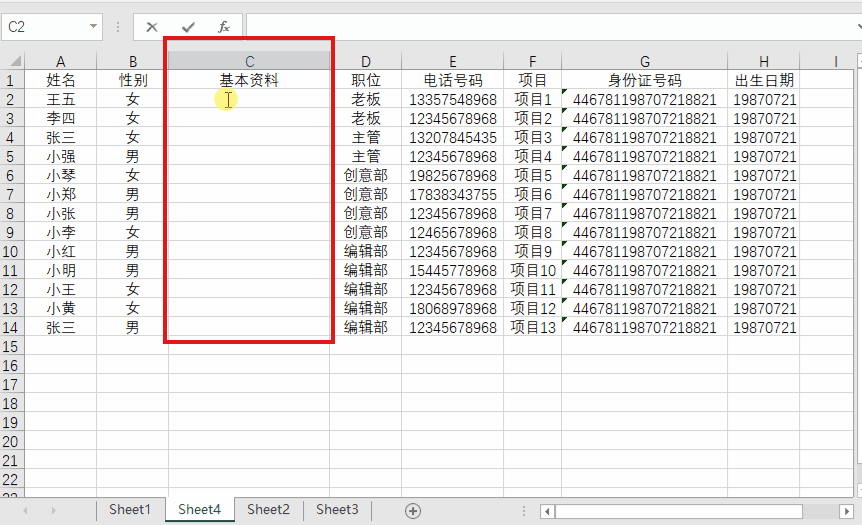
Task: Select phone cell '18068978968'
Action: pyautogui.click(x=452, y=308)
